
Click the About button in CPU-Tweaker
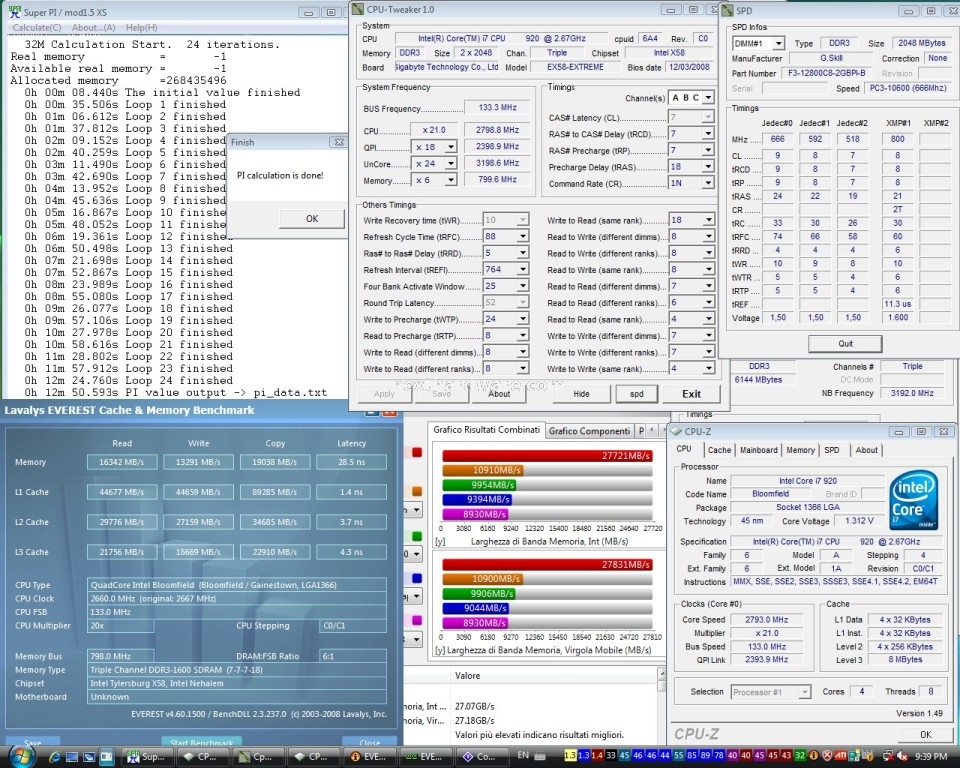[498, 394]
